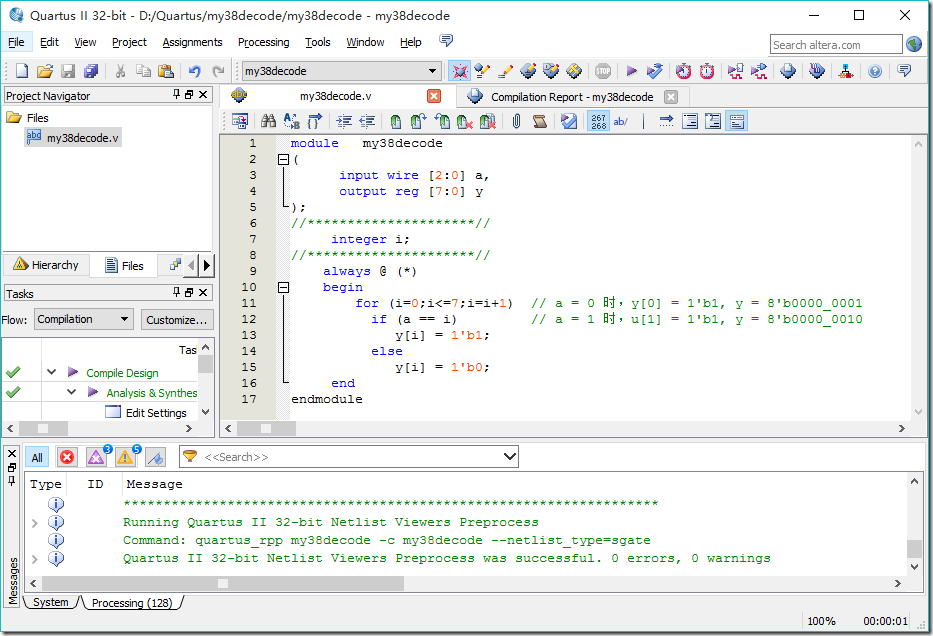Toggle the whitespace 'ab/' display
Viewport: 933px width, 636px height.
[x=621, y=121]
